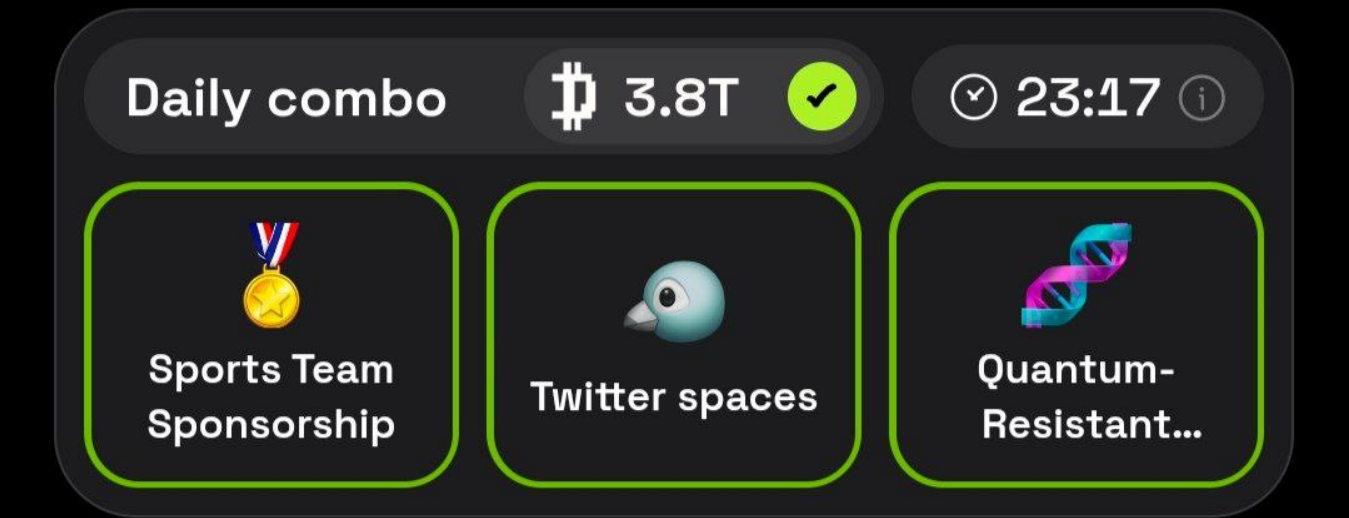Click the Twitter spaces card below bird
The width and height of the screenshot is (1349, 518).
(673, 334)
